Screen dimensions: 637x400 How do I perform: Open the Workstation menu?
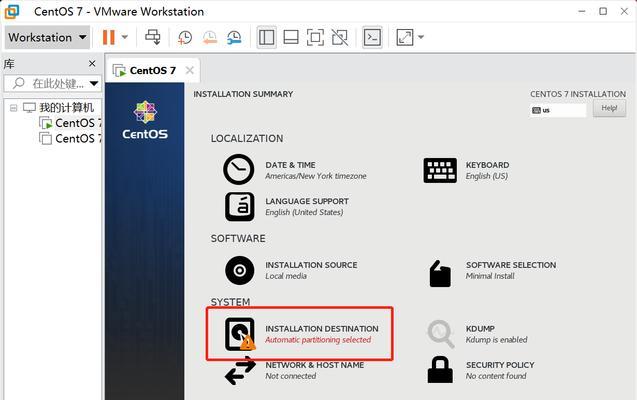pyautogui.click(x=47, y=37)
